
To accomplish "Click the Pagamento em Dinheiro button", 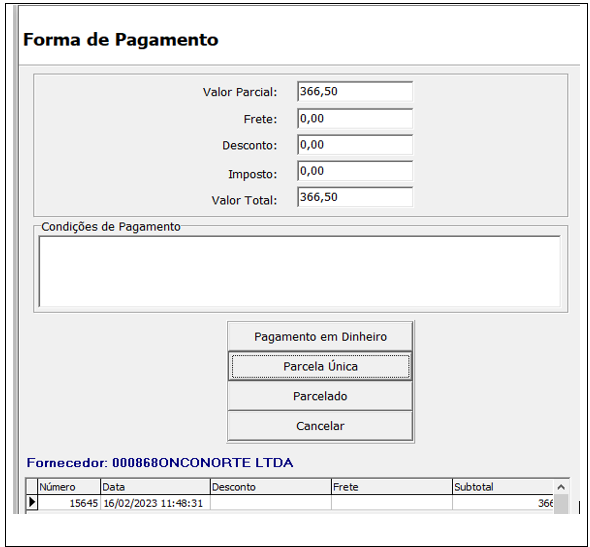I will tap(320, 336).
